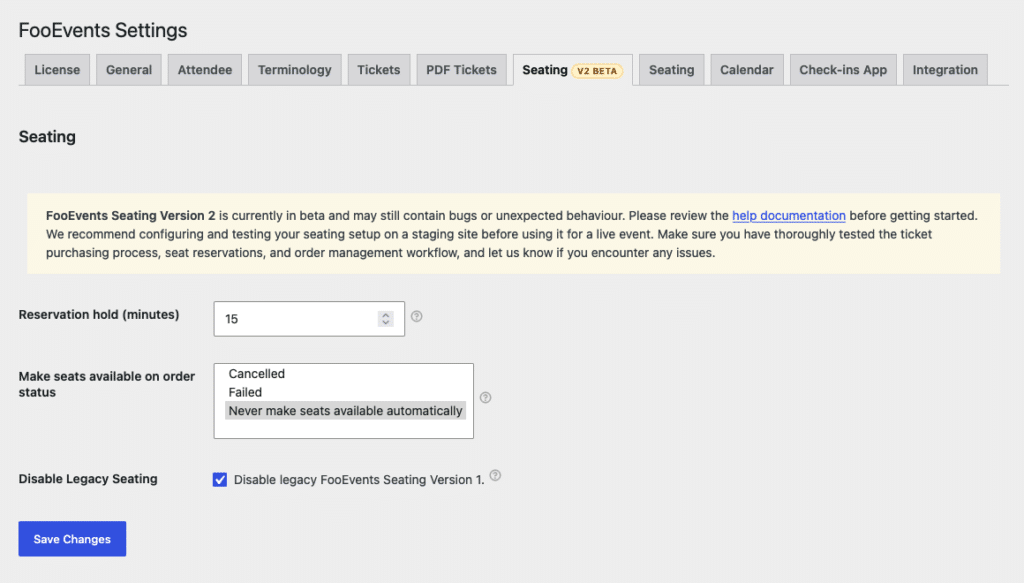This screenshot has height=583, width=1024.
Task: Open the help documentation link
Action: (x=789, y=215)
